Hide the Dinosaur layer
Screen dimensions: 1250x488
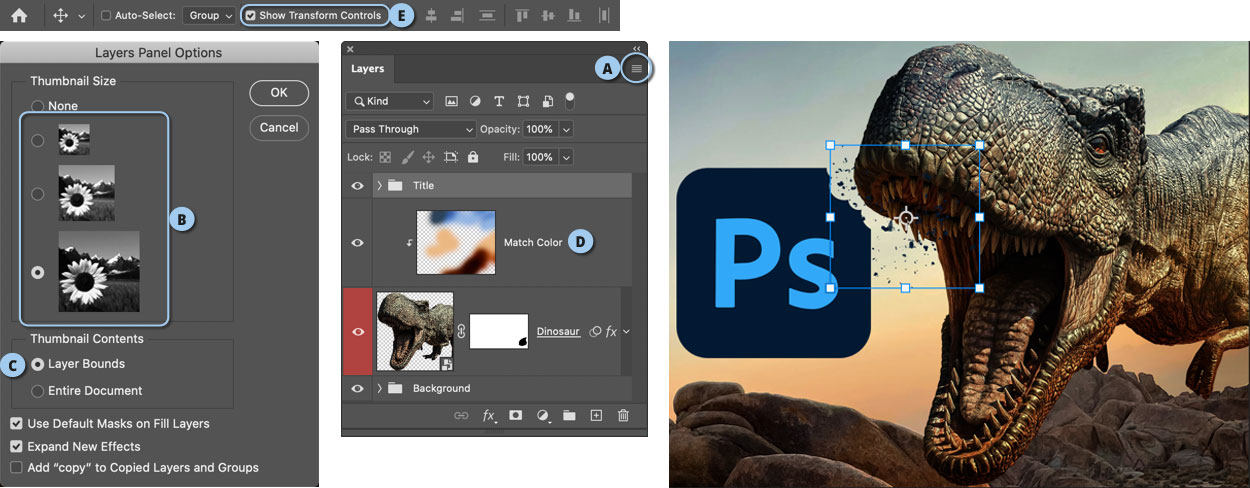point(357,331)
